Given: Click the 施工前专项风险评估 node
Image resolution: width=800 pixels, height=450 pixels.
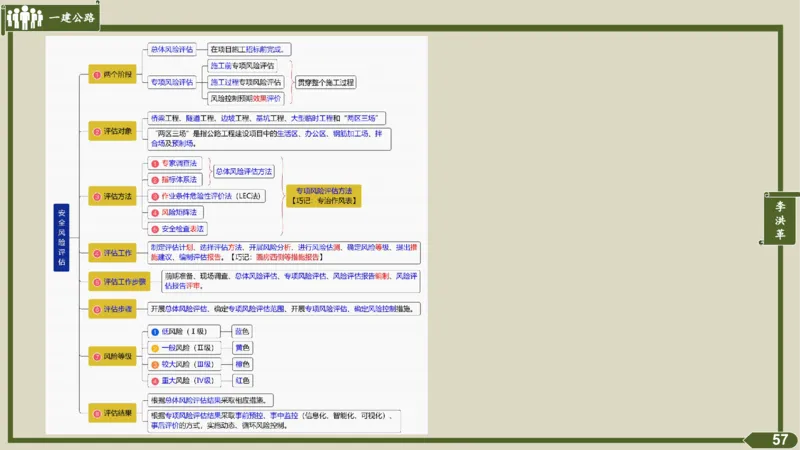Looking at the screenshot, I should point(242,66).
